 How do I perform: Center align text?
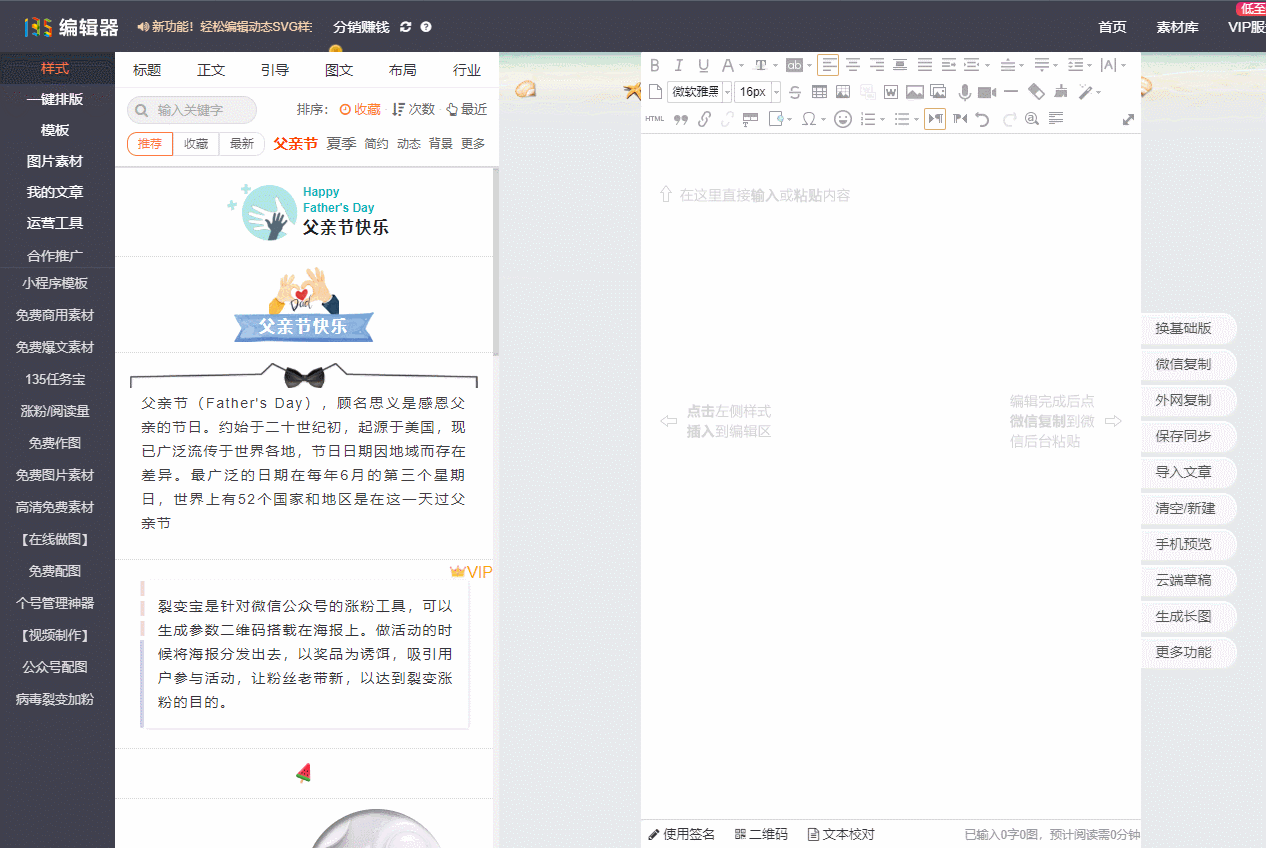(x=853, y=65)
